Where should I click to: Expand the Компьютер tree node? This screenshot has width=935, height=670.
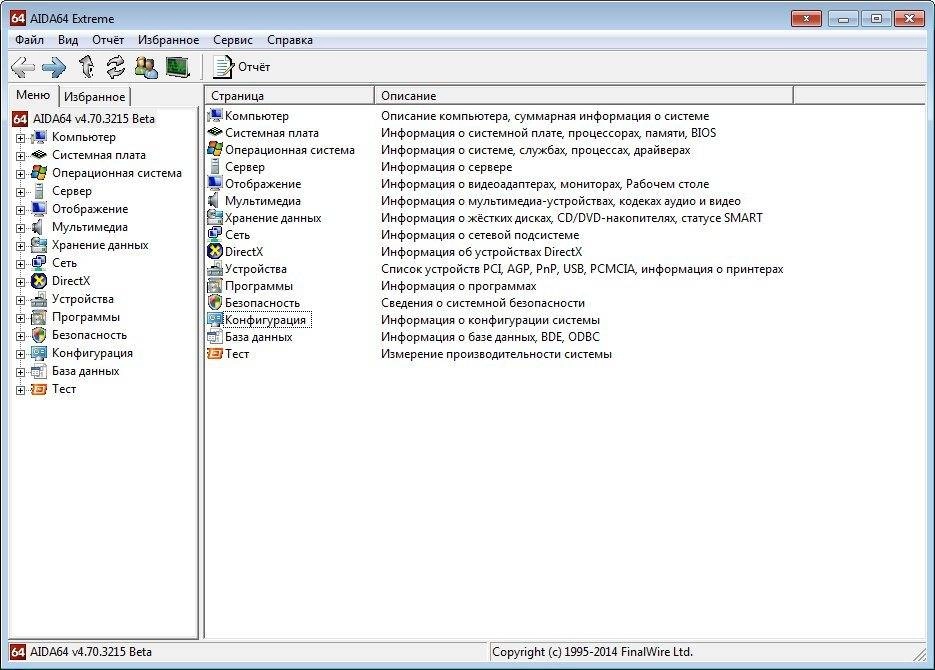(x=20, y=138)
